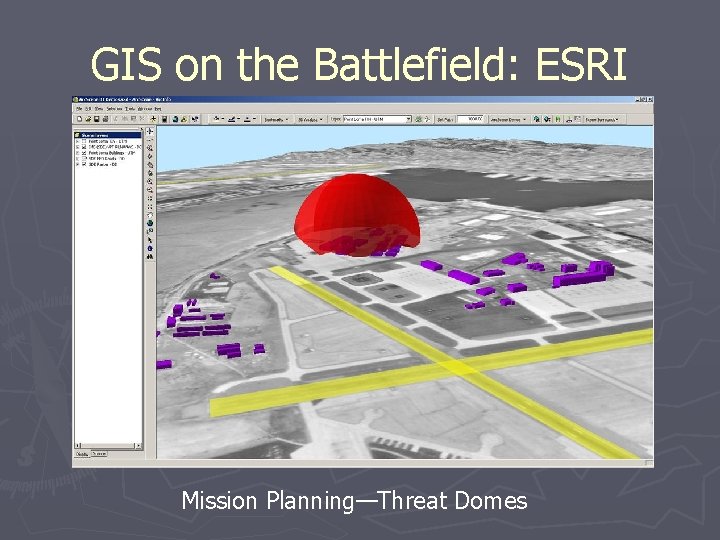
Task: Click the Set position button
Action: (445, 119)
